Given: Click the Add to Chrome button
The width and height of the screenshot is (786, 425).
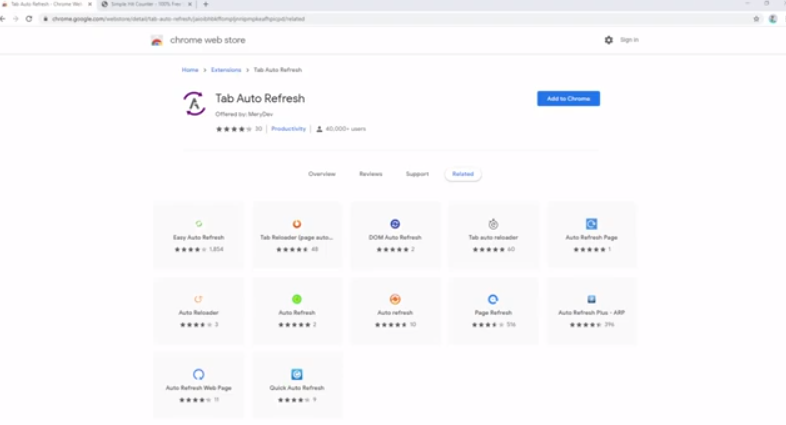Looking at the screenshot, I should coord(568,99).
